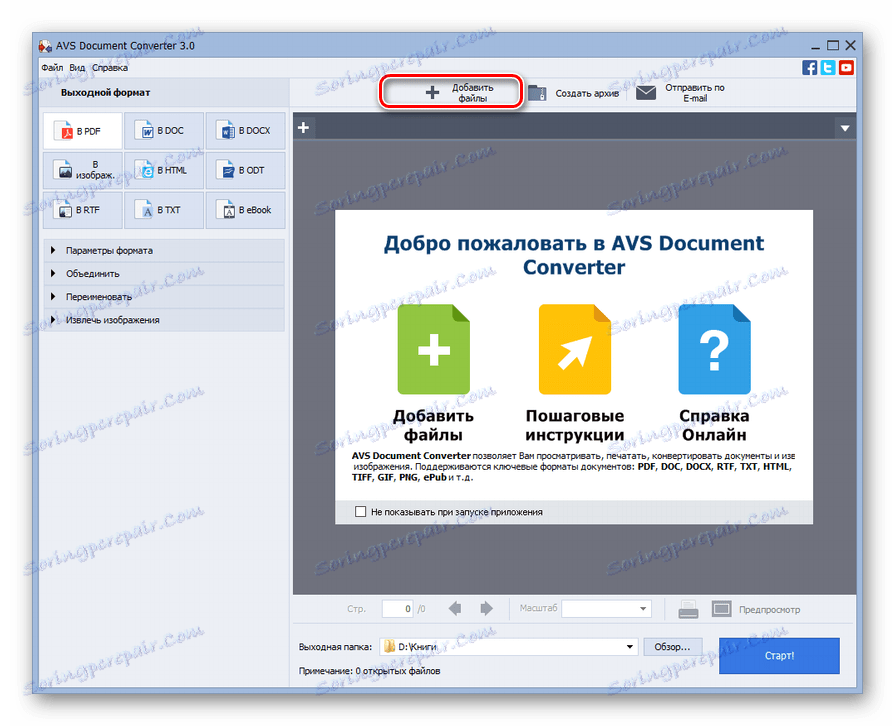Open the YouTube channel icon
The height and width of the screenshot is (726, 895).
tap(846, 67)
